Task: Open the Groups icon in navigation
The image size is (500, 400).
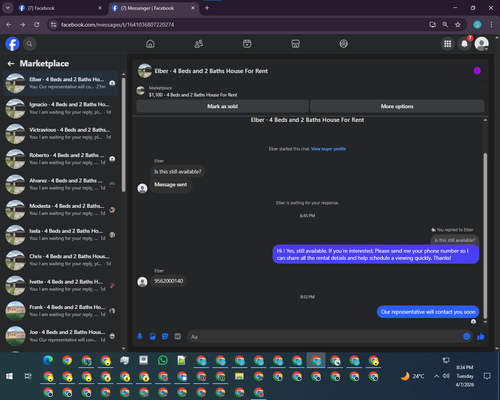Action: pyautogui.click(x=344, y=44)
